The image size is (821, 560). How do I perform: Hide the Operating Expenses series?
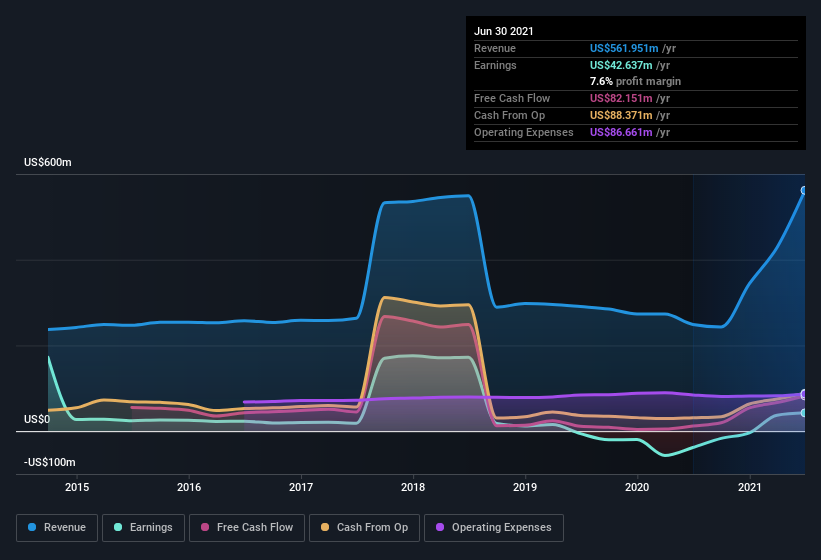tap(494, 528)
